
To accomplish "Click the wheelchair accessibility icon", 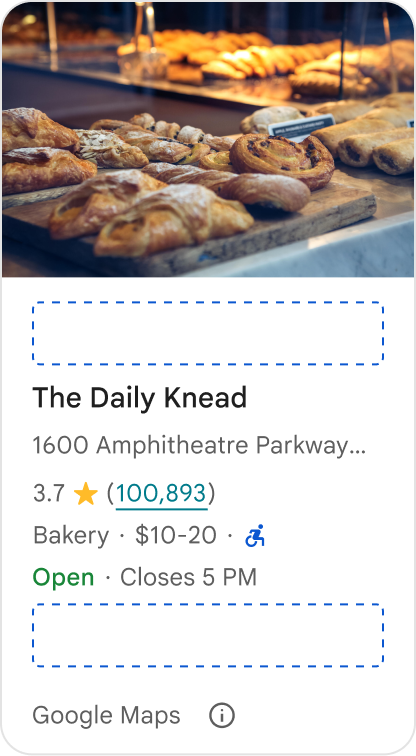I will [255, 536].
